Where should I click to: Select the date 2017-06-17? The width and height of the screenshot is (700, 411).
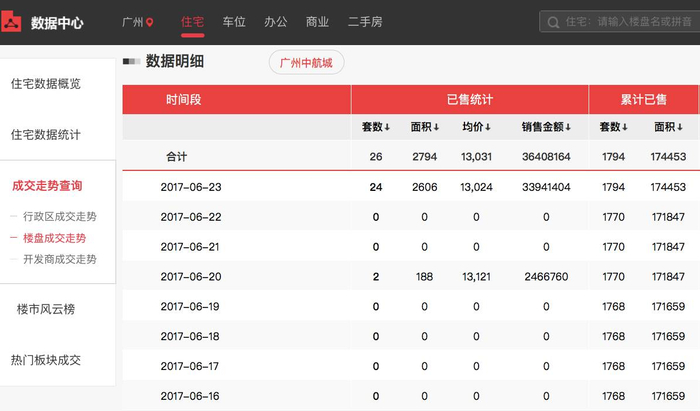190,366
